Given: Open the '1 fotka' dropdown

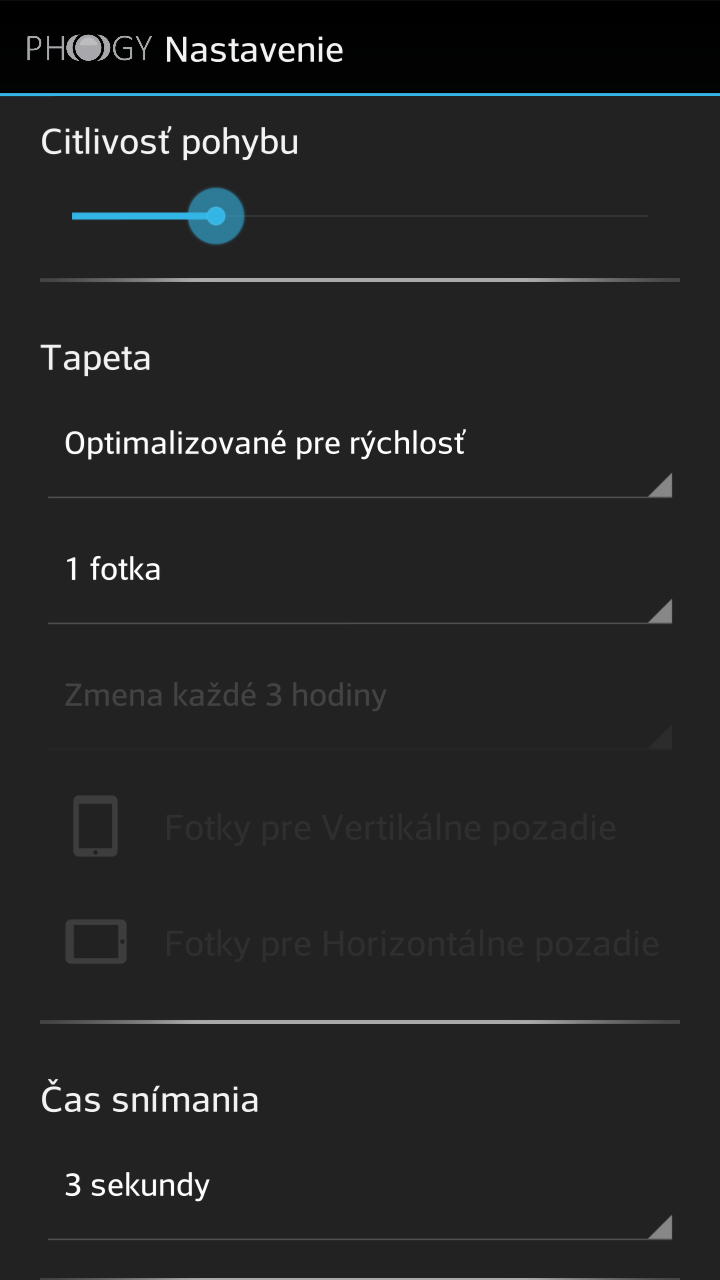Looking at the screenshot, I should (360, 582).
